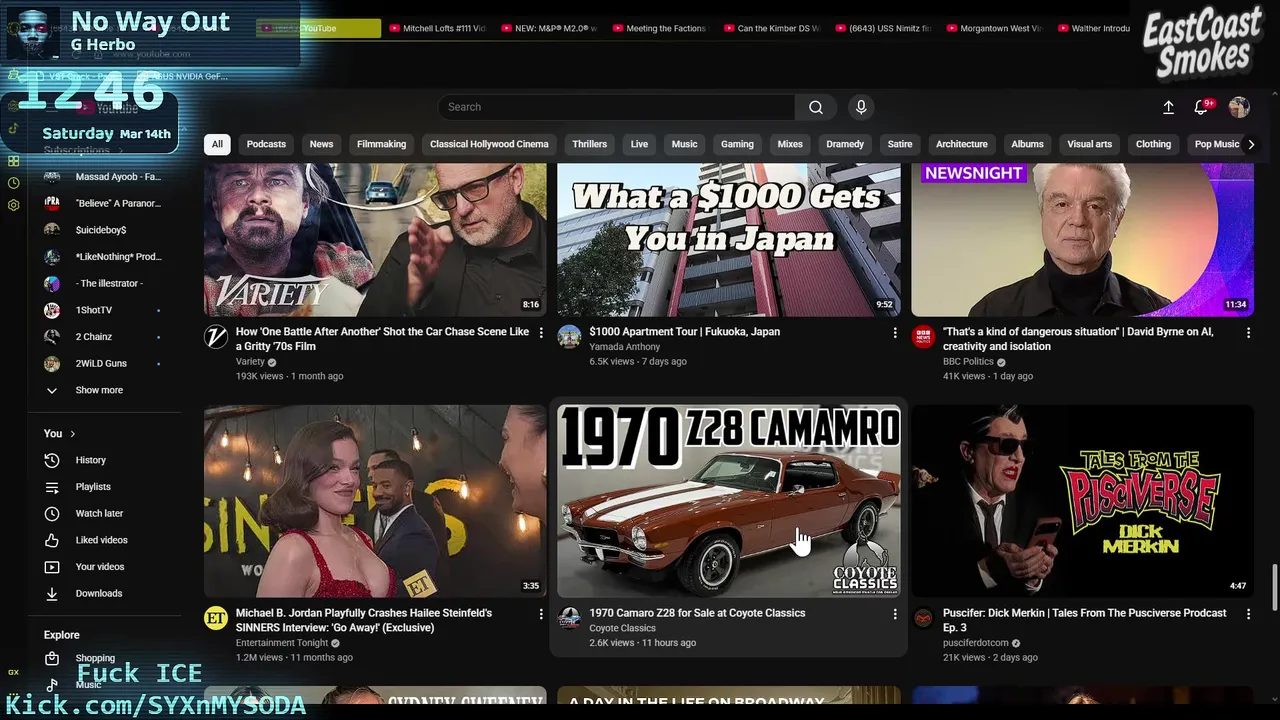1280x720 pixels.
Task: Play the 1970 Z28 Camaro thumbnail
Action: click(x=729, y=501)
